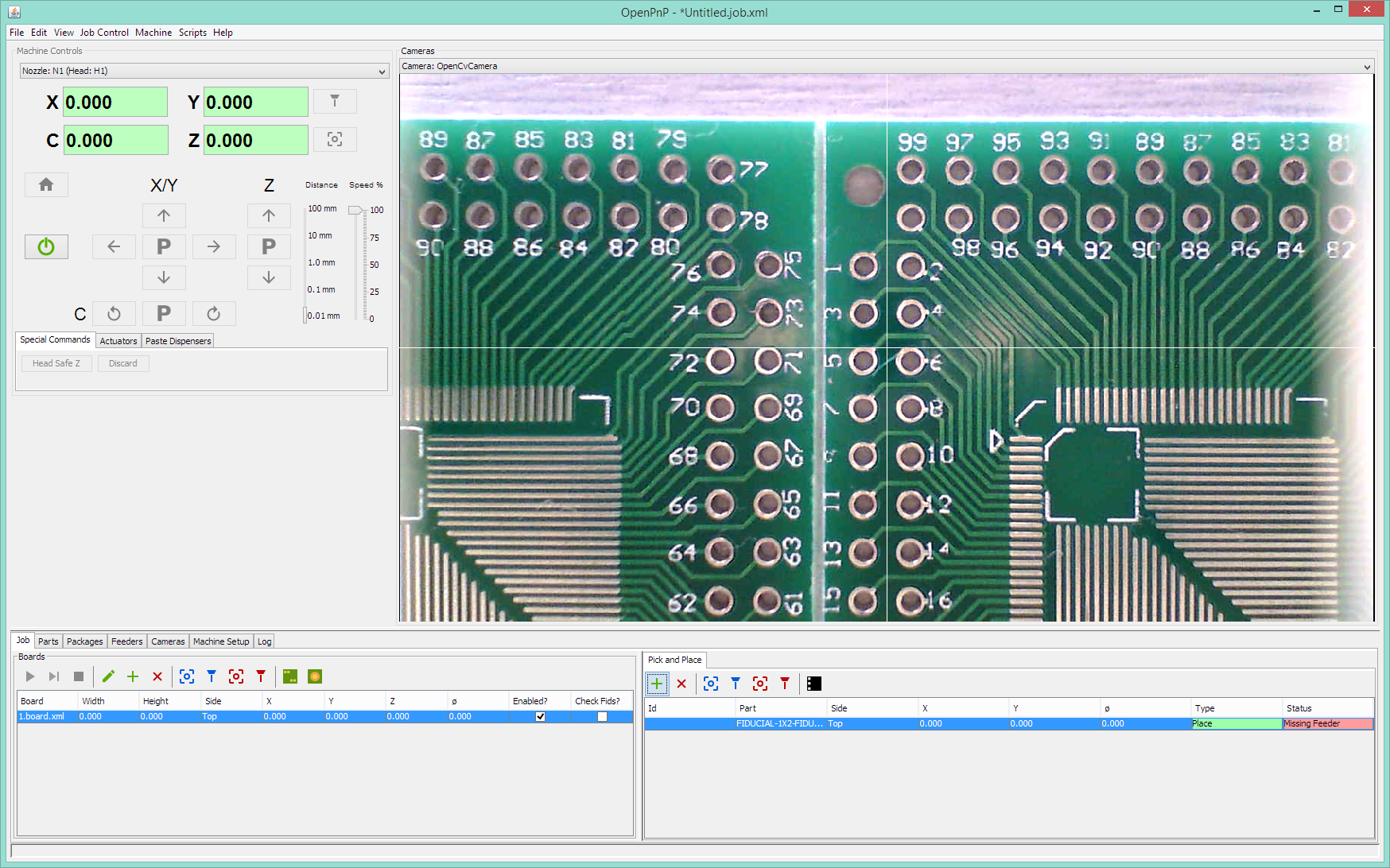Image resolution: width=1390 pixels, height=868 pixels.
Task: Switch to the Feeders tab
Action: click(126, 641)
